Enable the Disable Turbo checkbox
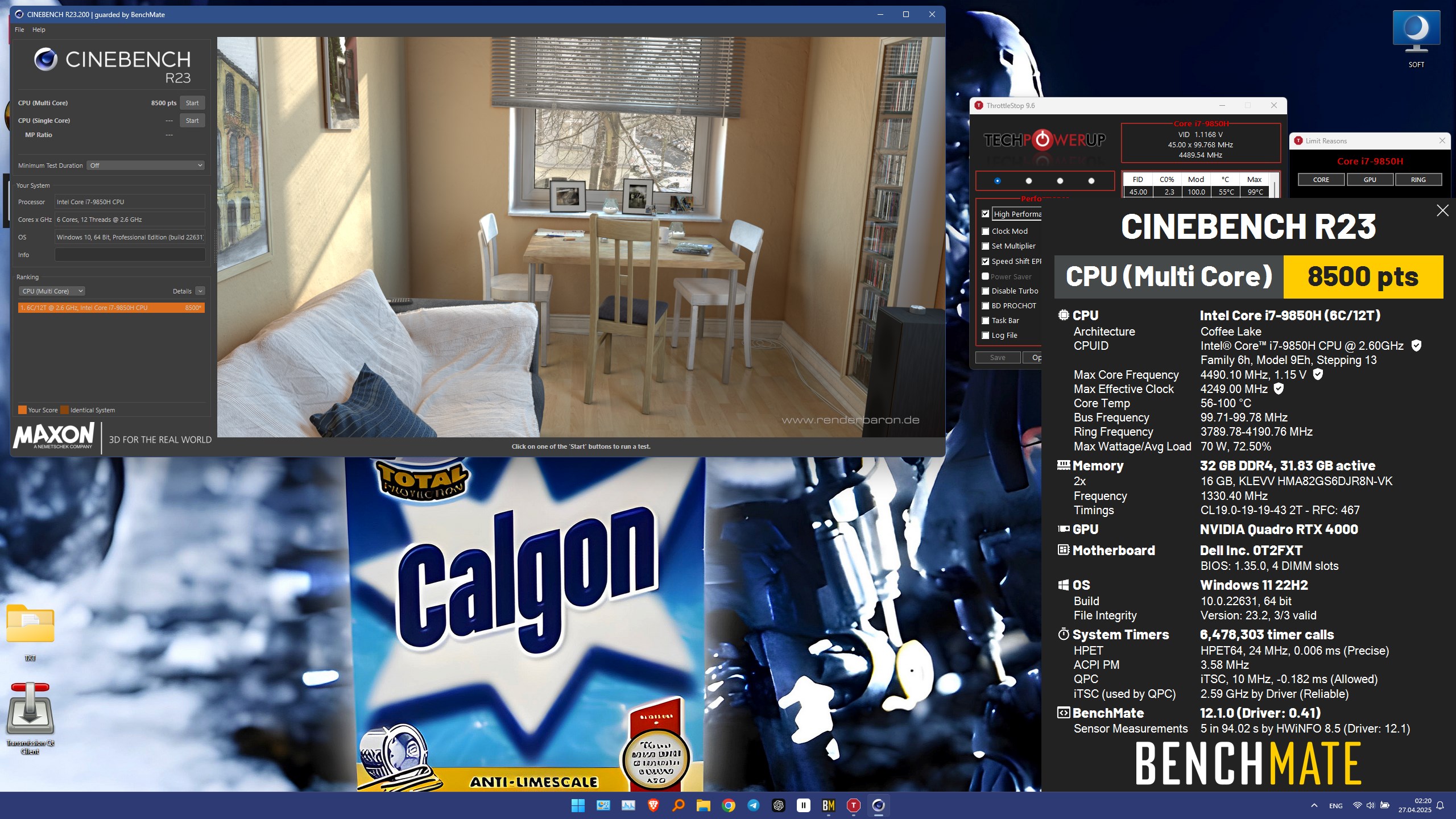The width and height of the screenshot is (1456, 819). coord(986,291)
